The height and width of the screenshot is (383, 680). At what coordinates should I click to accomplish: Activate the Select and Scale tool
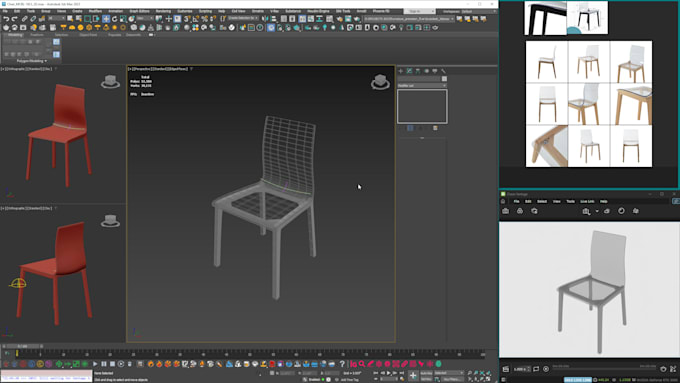pyautogui.click(x=123, y=19)
